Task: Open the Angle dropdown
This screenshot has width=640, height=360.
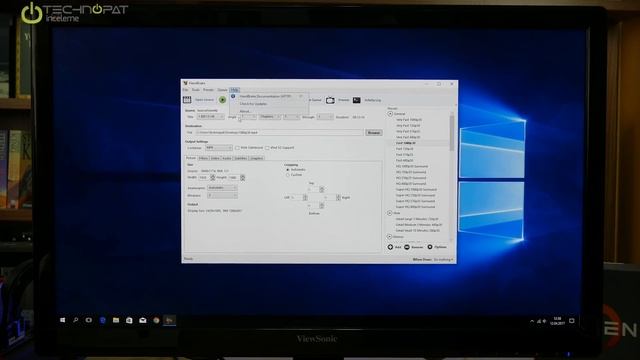Action: click(248, 117)
